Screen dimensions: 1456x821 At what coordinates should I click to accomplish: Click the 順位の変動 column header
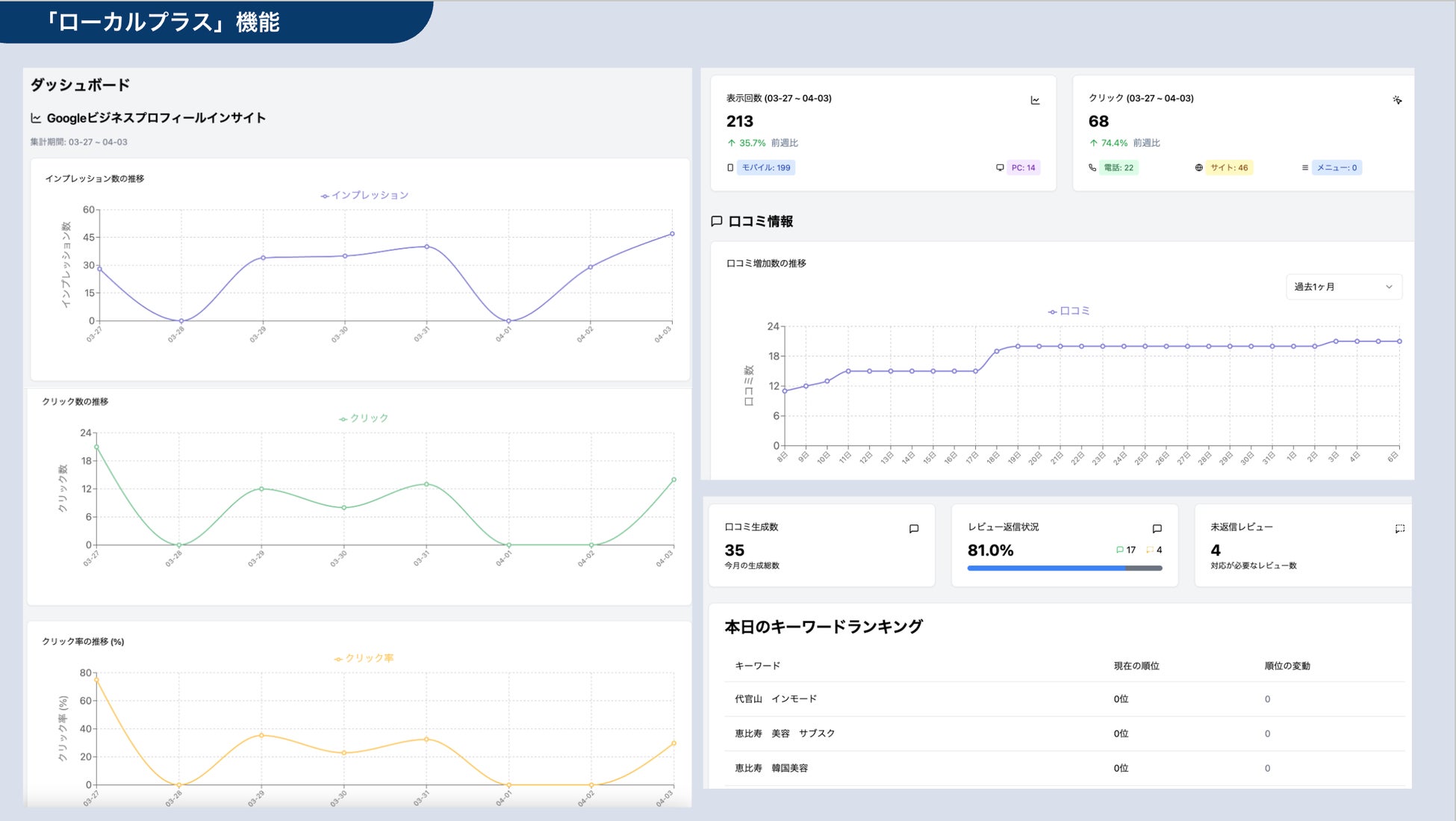(1287, 666)
